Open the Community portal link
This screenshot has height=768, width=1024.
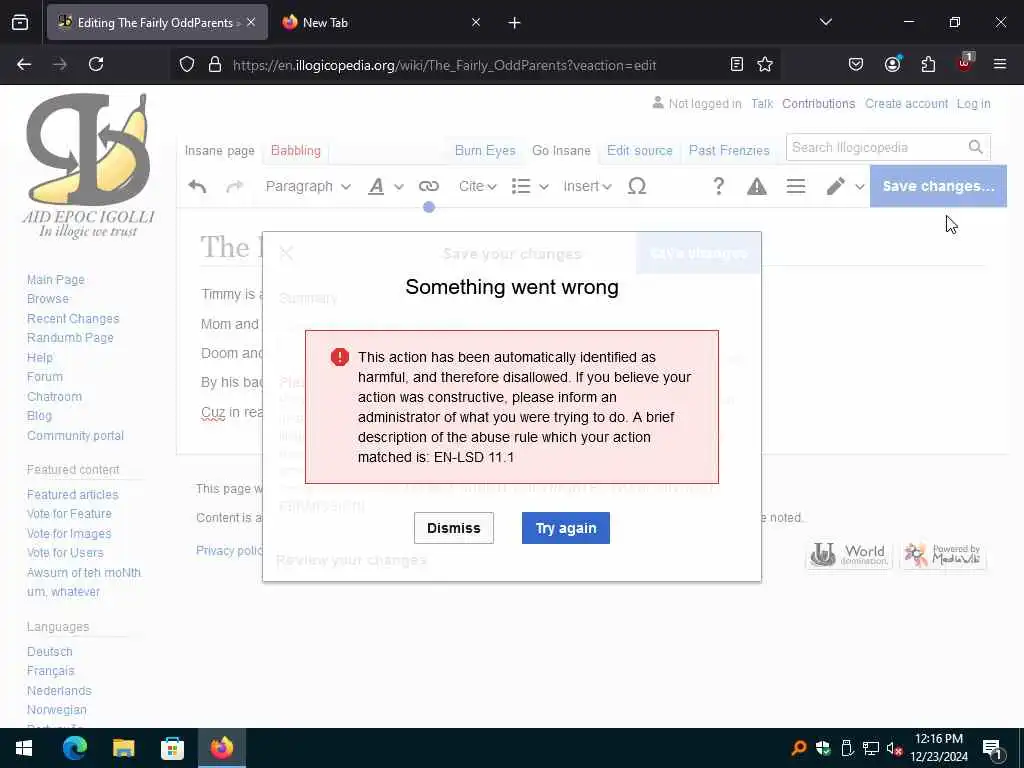tap(75, 436)
